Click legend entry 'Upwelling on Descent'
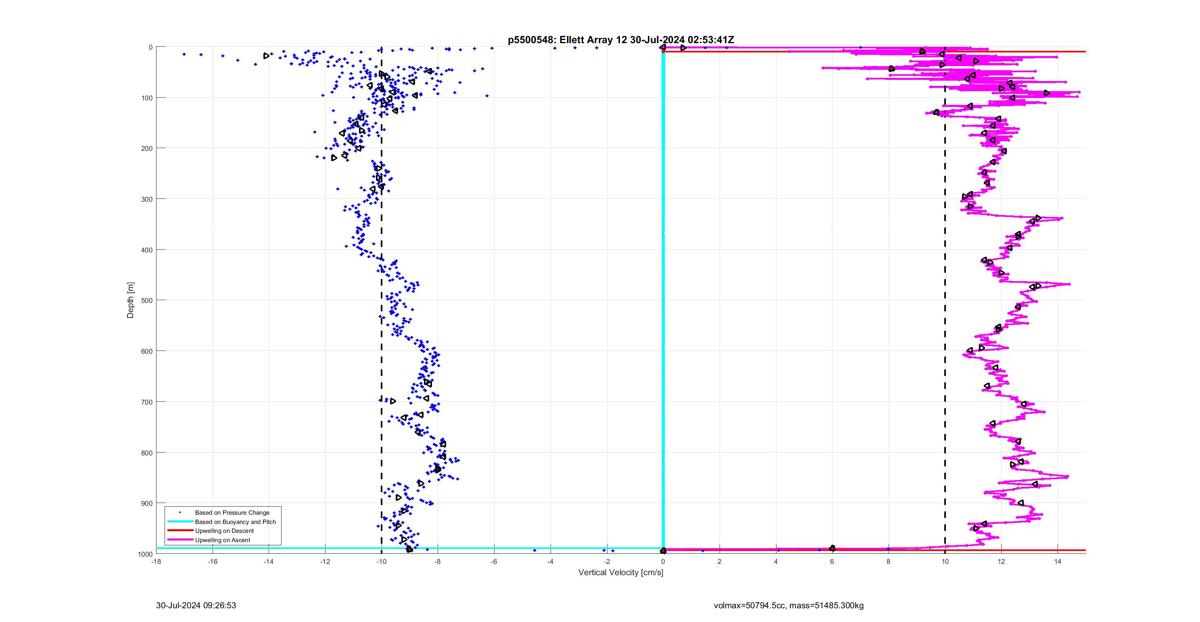 point(225,531)
